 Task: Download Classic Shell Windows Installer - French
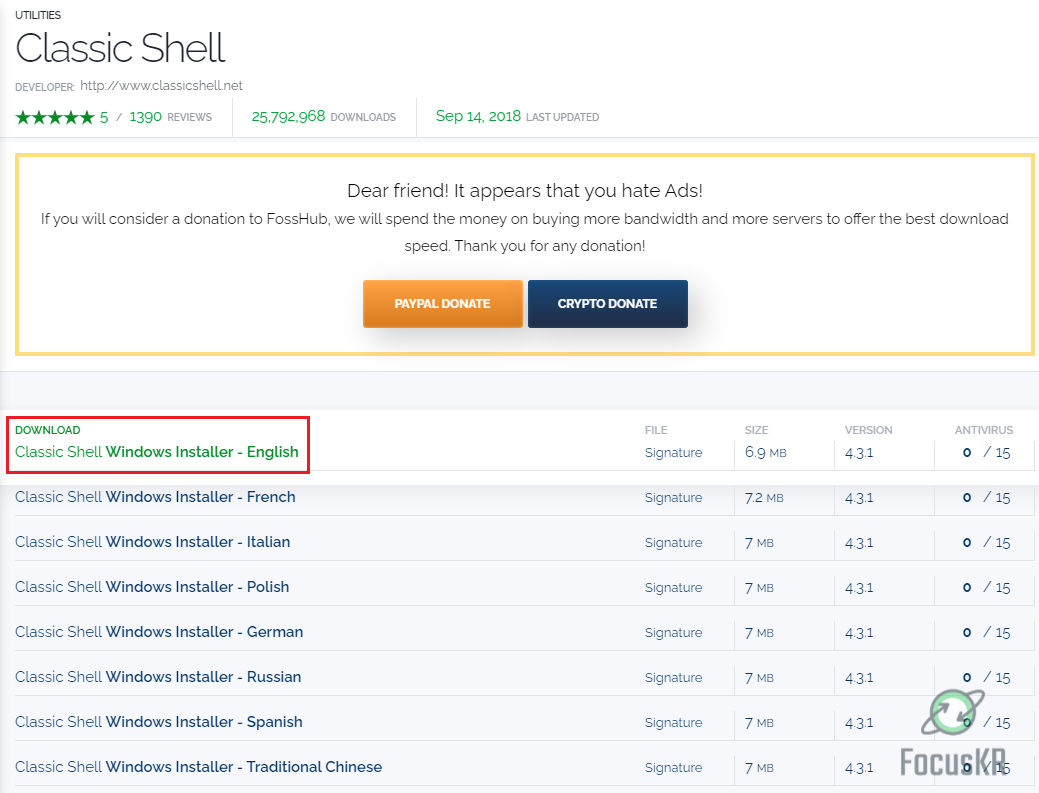(155, 497)
